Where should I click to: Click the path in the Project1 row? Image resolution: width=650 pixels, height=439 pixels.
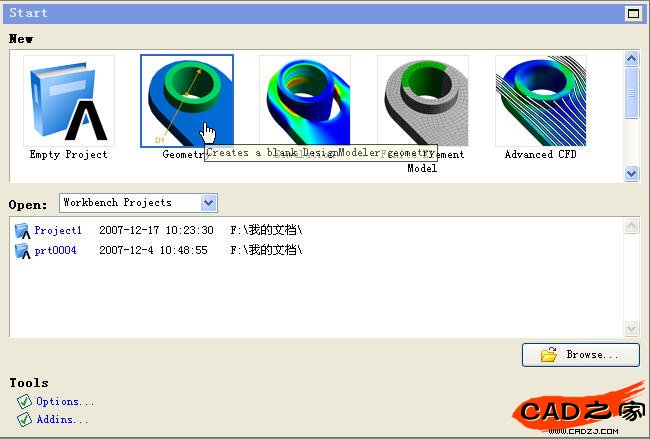pyautogui.click(x=266, y=230)
